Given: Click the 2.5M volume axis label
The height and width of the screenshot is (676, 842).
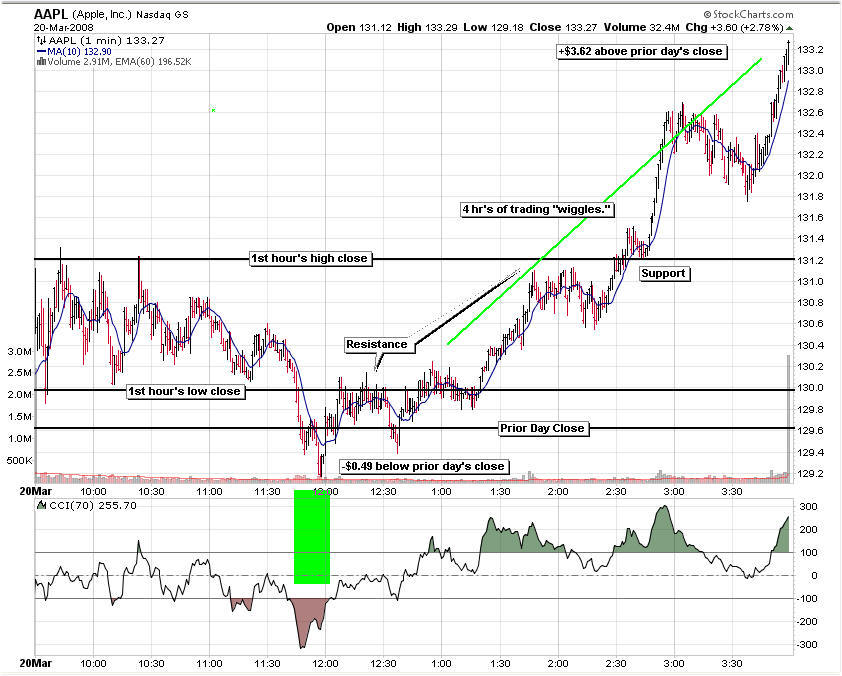Looking at the screenshot, I should tap(19, 373).
